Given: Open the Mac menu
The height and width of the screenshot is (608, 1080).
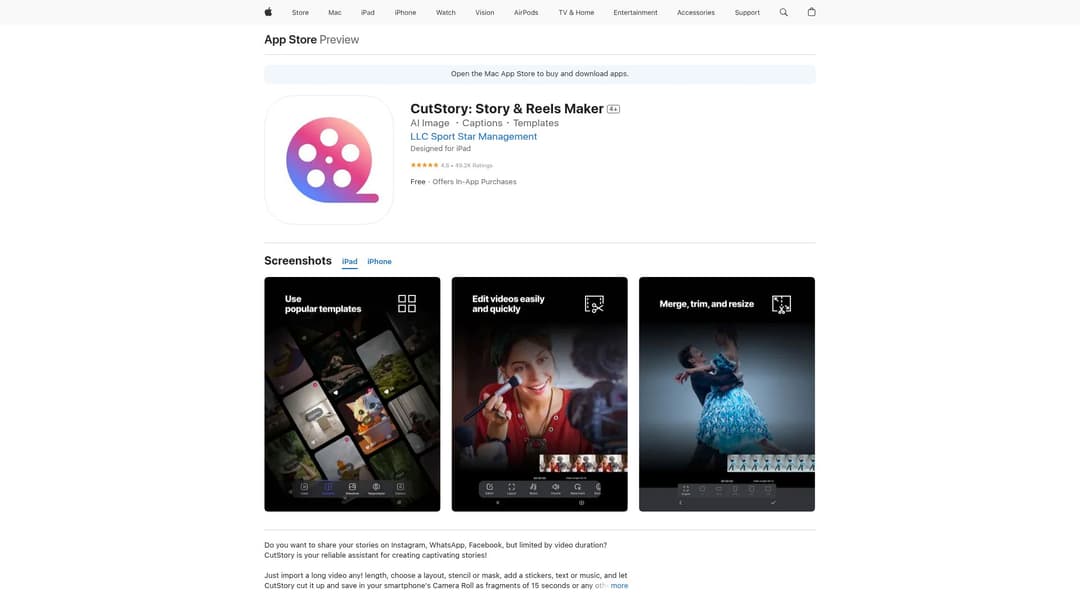Looking at the screenshot, I should pos(335,12).
